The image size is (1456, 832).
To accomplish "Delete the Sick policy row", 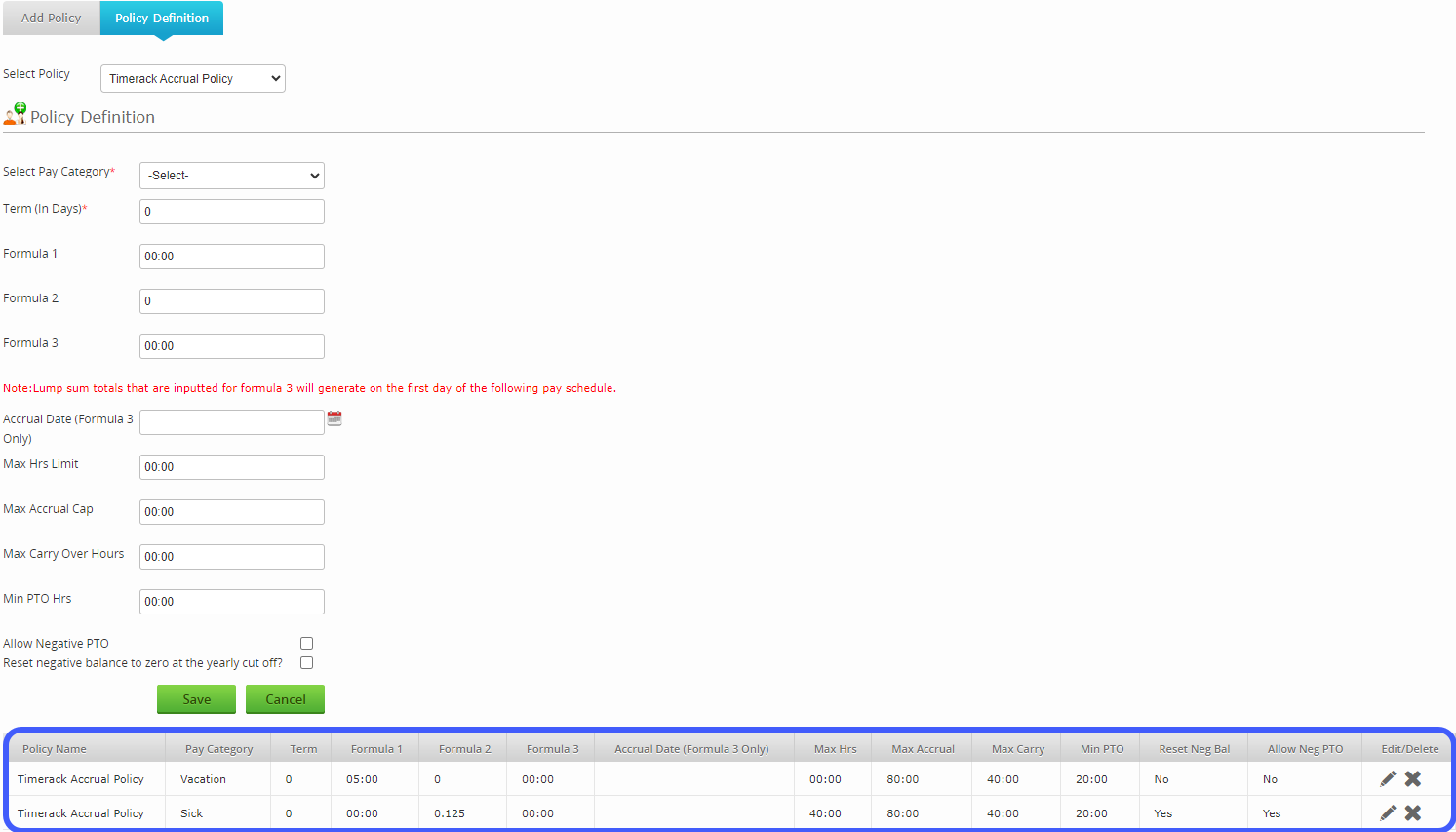I will (x=1412, y=812).
